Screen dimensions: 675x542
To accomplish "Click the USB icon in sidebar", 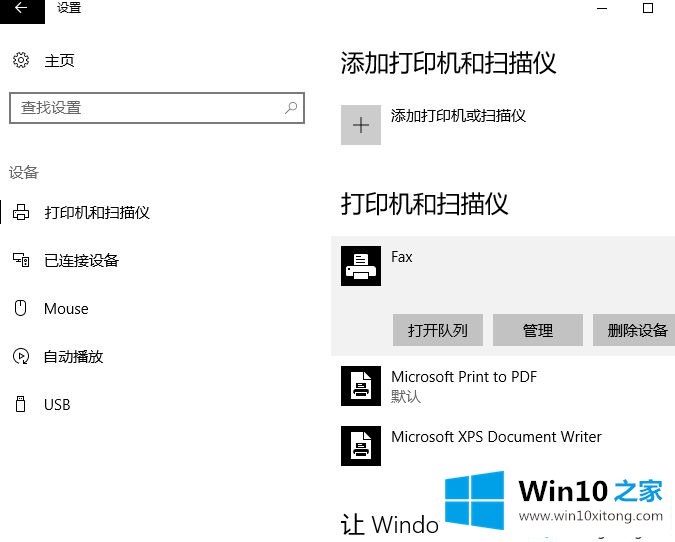I will click(20, 404).
